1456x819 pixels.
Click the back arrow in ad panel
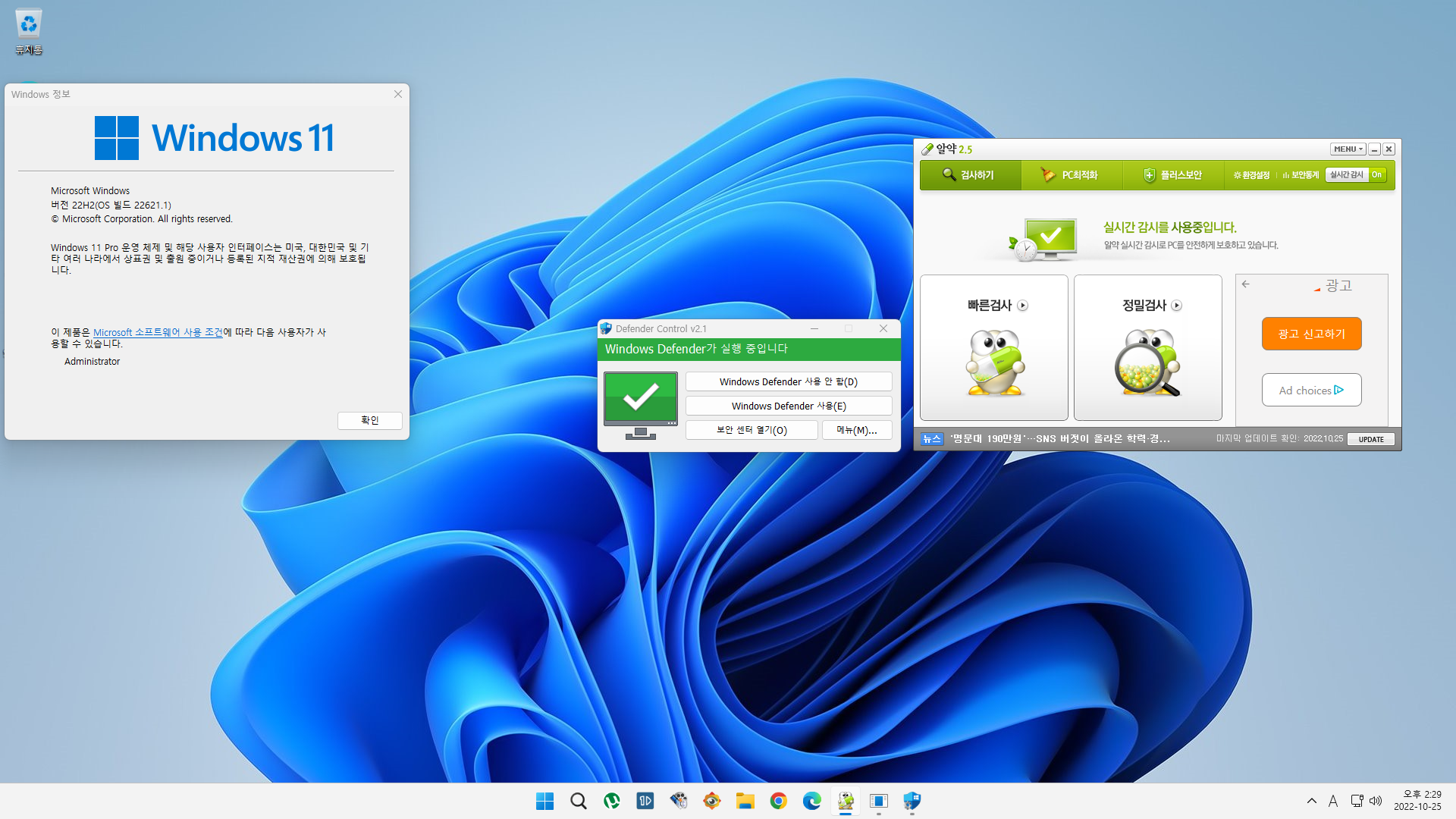1245,284
